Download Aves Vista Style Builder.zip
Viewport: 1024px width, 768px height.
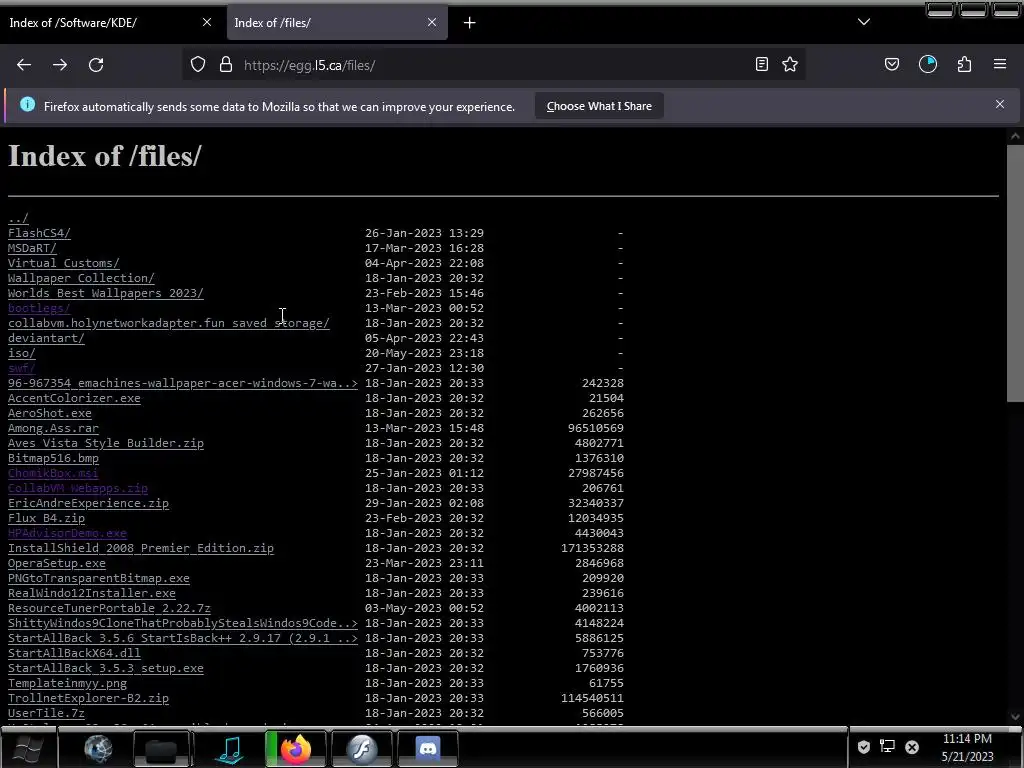click(x=106, y=443)
